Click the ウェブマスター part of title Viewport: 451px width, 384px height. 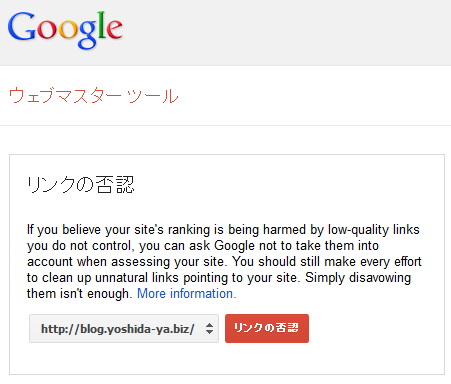click(65, 96)
